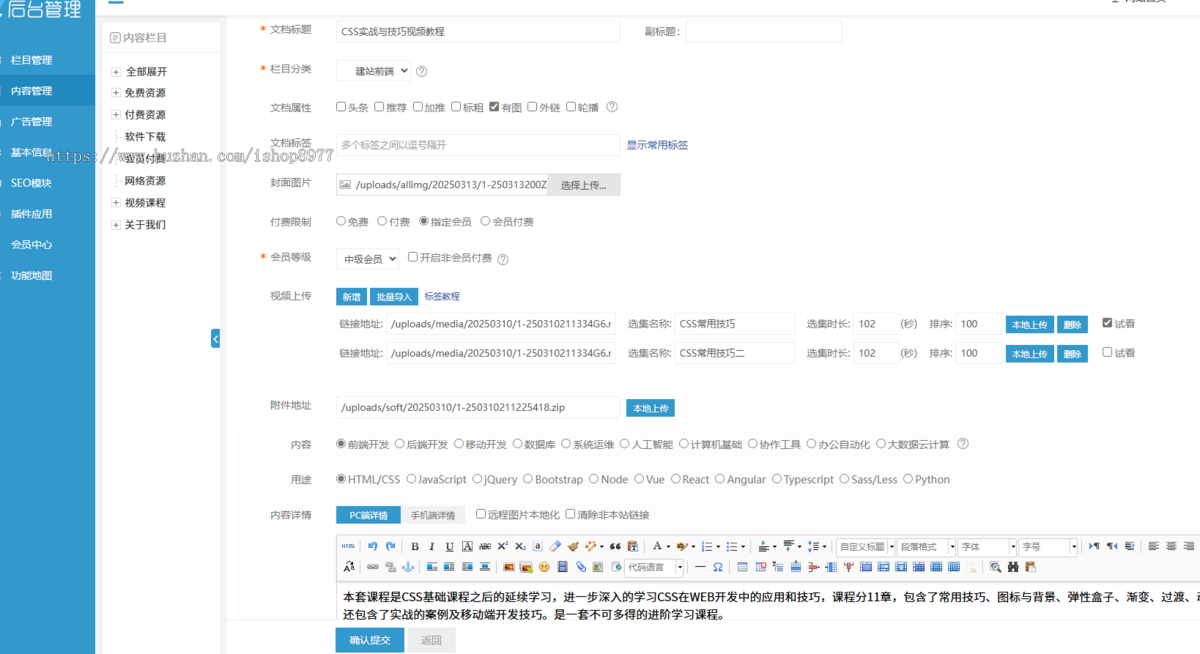The height and width of the screenshot is (654, 1200).
Task: Toggle HTML source view in editor
Action: point(348,546)
